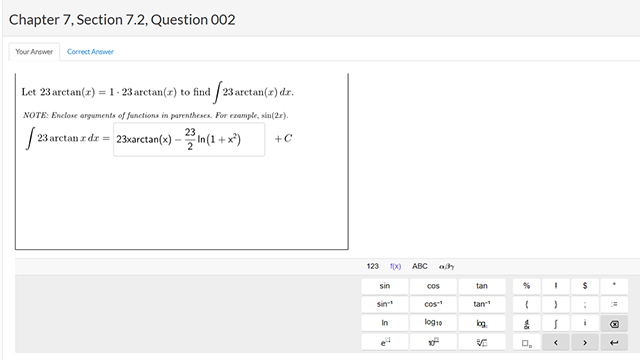Insert the e exponent key

(384, 342)
